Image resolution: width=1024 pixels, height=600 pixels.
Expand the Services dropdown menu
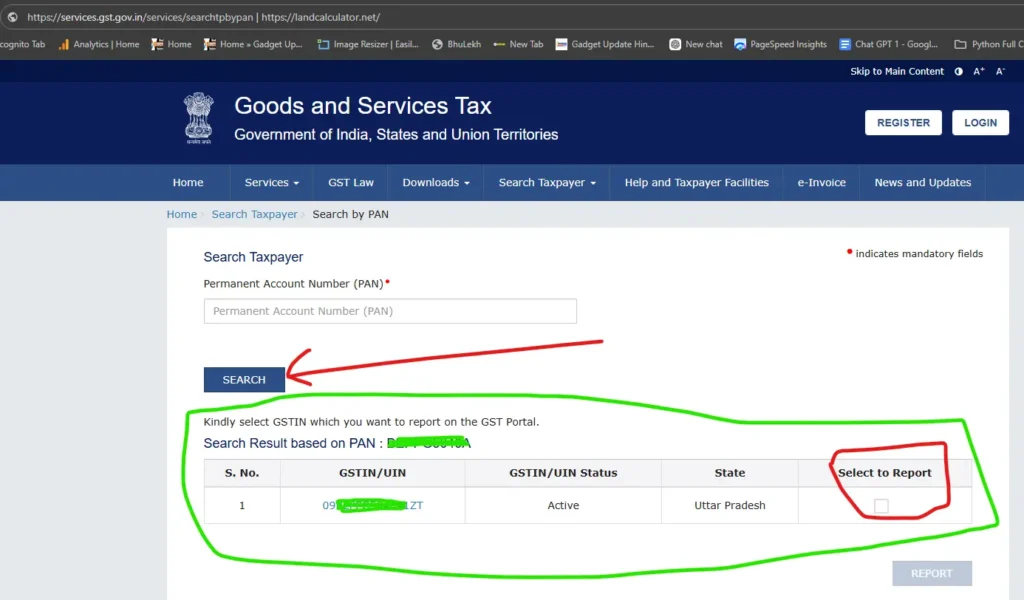pyautogui.click(x=272, y=183)
